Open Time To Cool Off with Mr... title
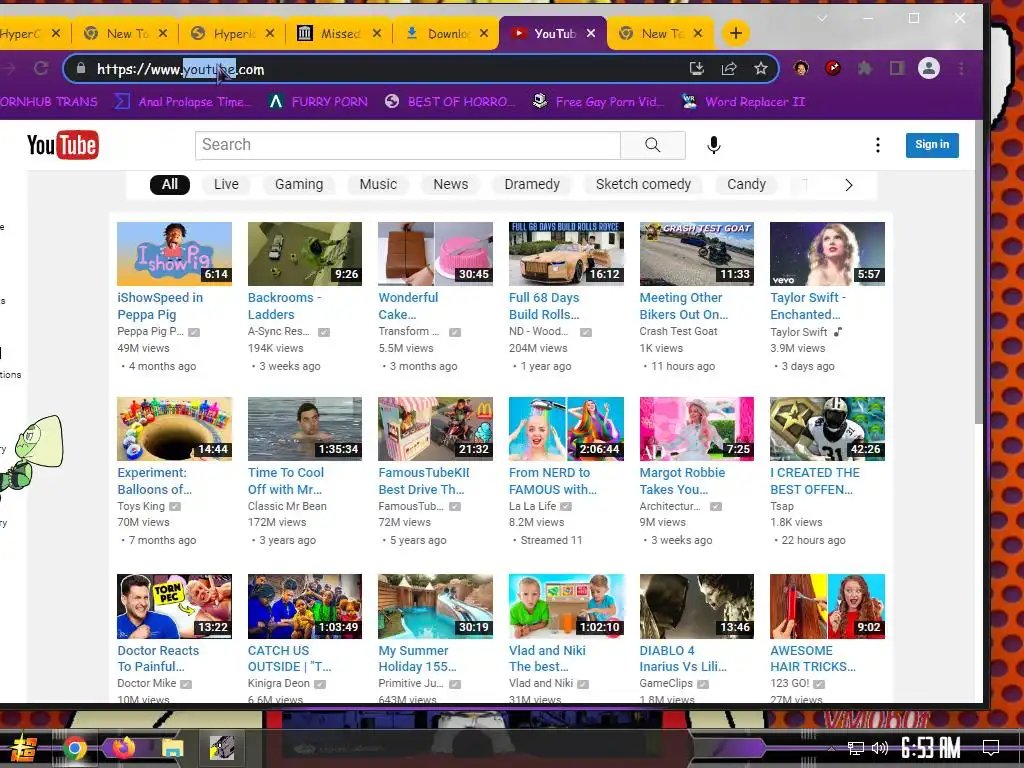1024x768 pixels. [285, 481]
